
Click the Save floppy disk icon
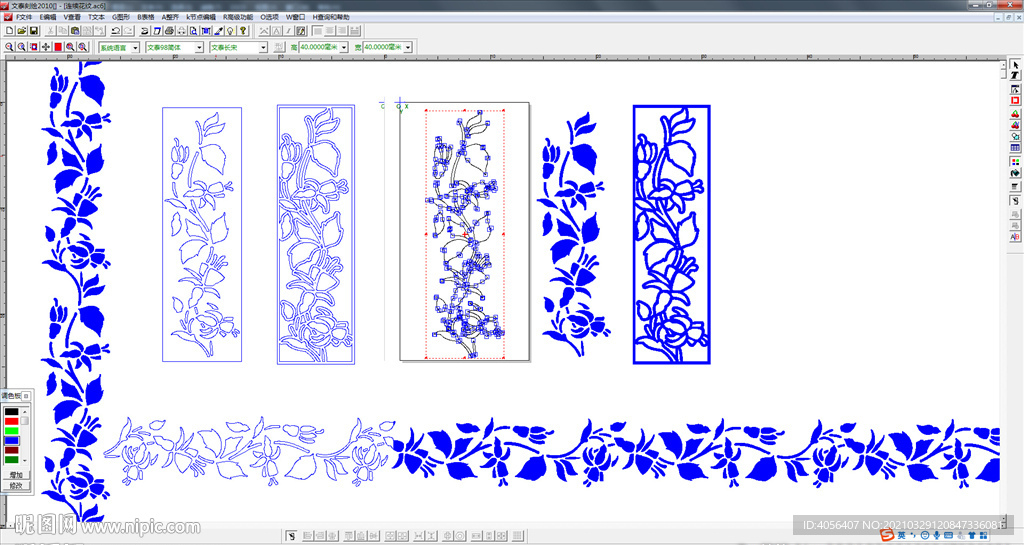[x=33, y=31]
